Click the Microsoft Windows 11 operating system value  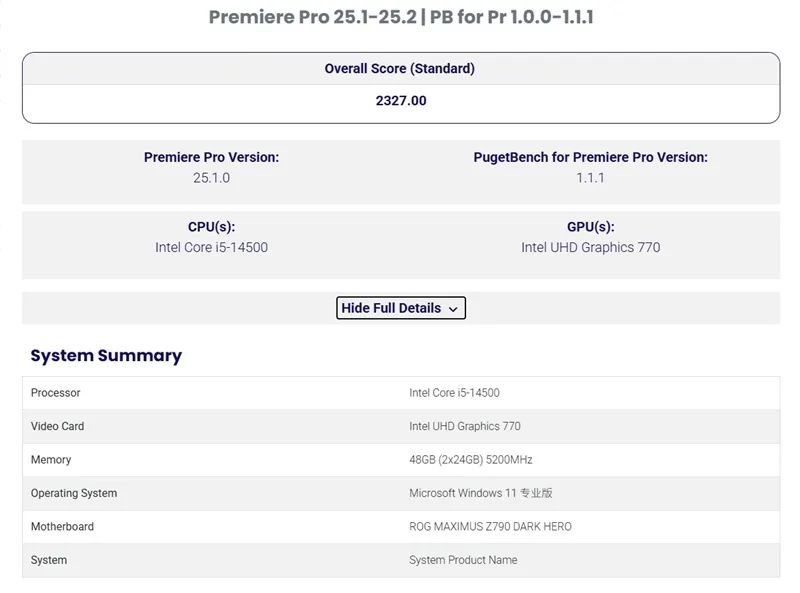481,493
